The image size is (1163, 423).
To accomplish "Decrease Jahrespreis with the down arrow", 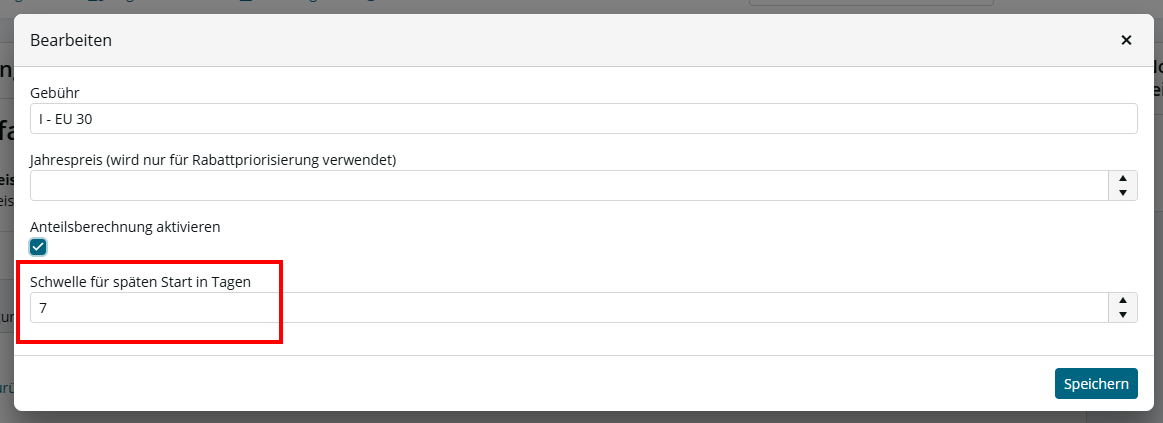I will tap(1122, 193).
